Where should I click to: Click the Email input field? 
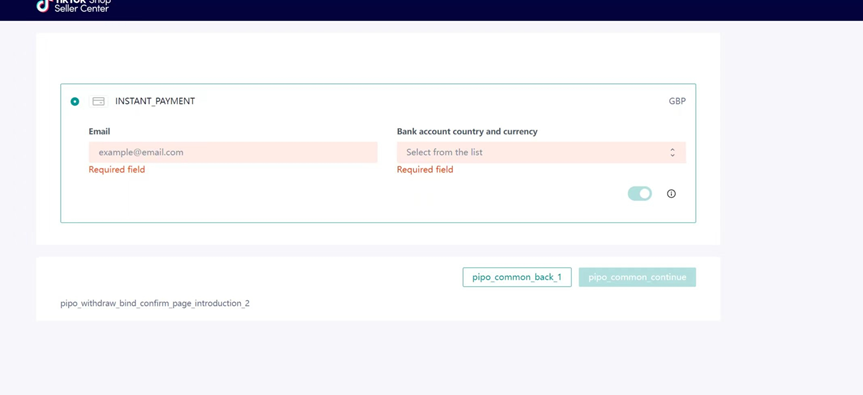[233, 152]
